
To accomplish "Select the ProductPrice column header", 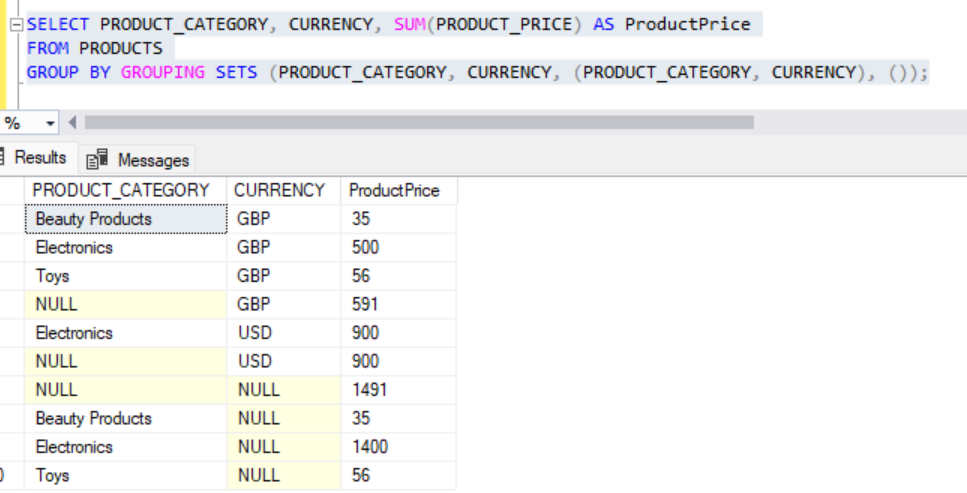I will [x=394, y=190].
